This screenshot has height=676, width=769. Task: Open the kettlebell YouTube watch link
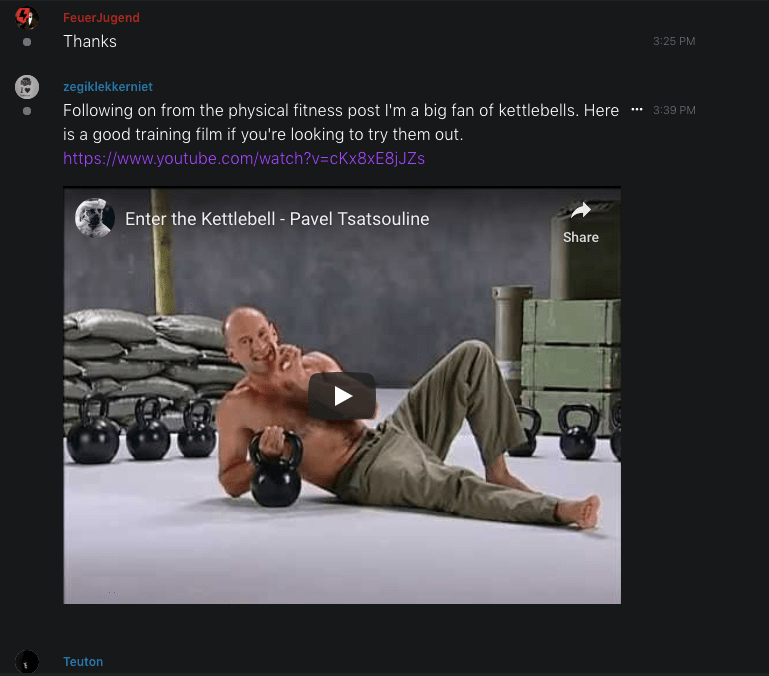(x=244, y=158)
